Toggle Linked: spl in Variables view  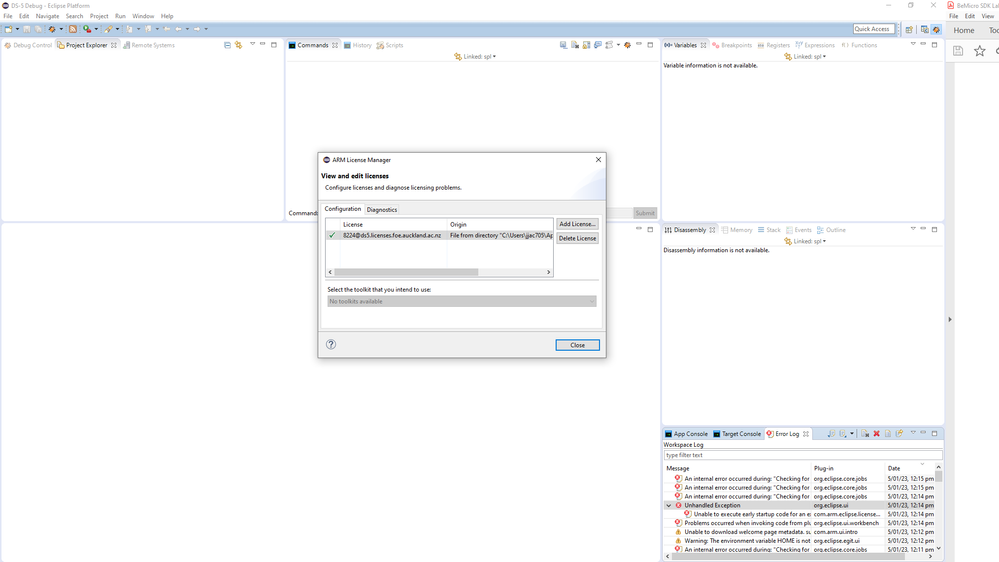pyautogui.click(x=805, y=57)
